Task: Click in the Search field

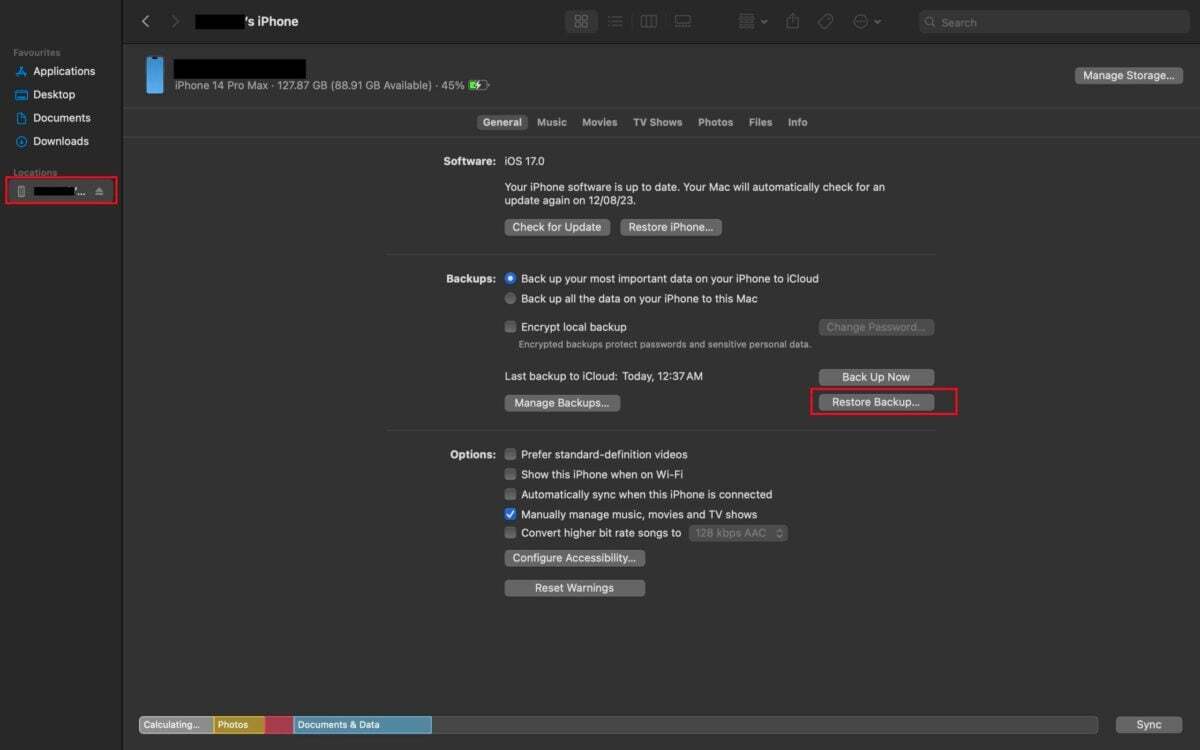Action: point(1052,22)
